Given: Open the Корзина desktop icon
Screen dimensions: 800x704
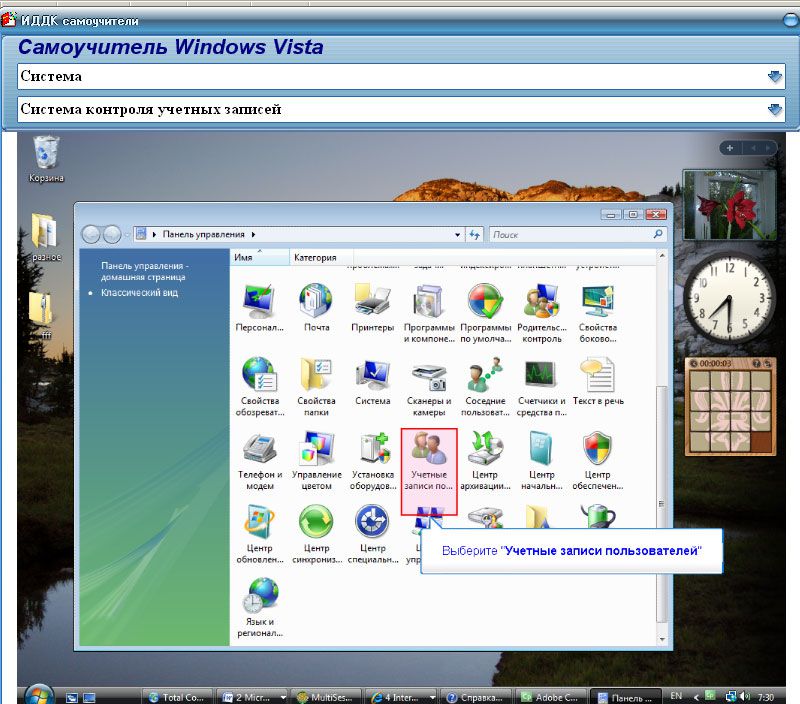Looking at the screenshot, I should [47, 160].
